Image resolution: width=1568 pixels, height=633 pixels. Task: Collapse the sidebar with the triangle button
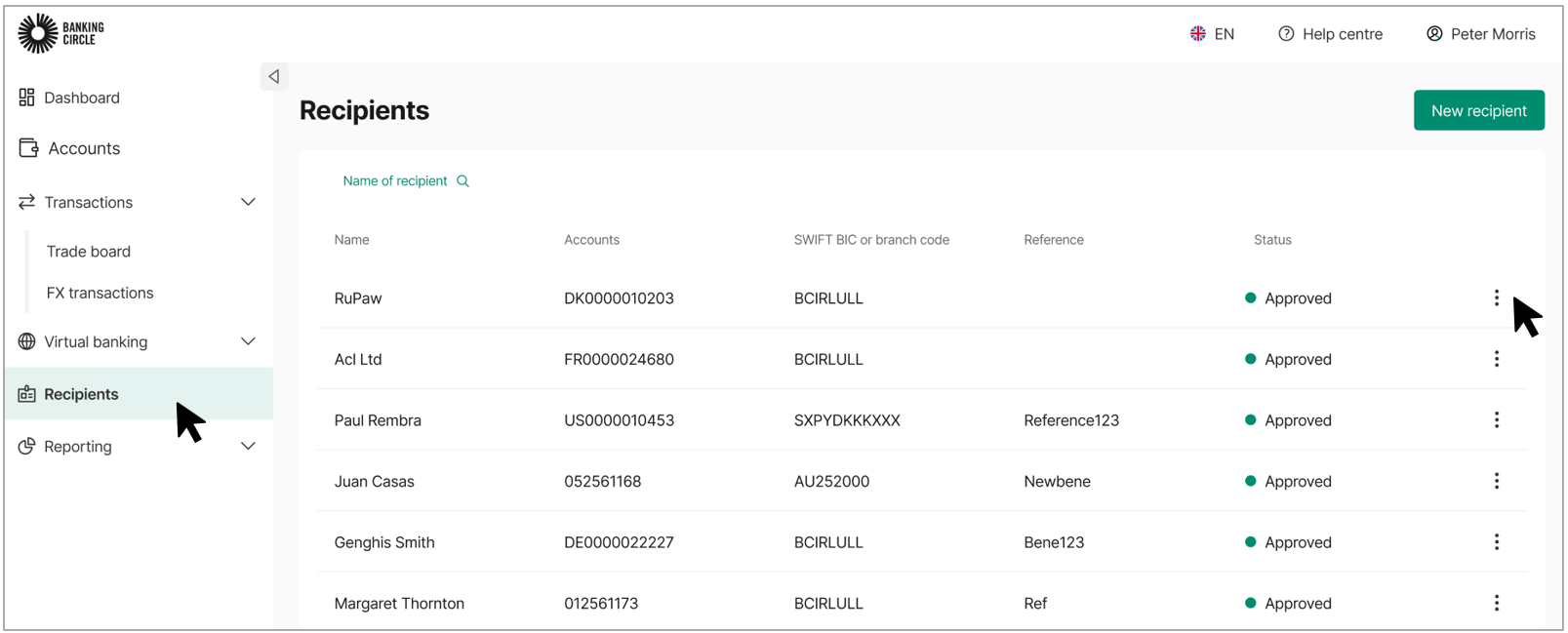274,76
